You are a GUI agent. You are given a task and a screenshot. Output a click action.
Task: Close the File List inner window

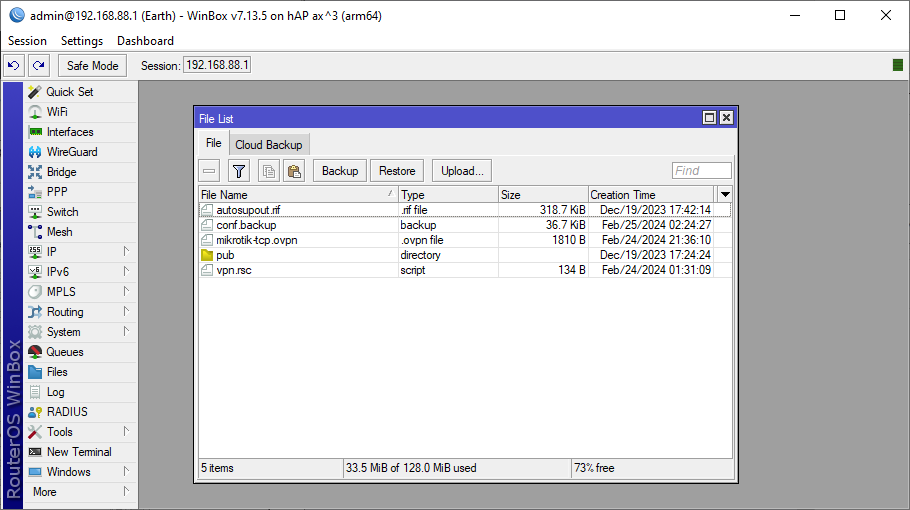click(x=726, y=118)
